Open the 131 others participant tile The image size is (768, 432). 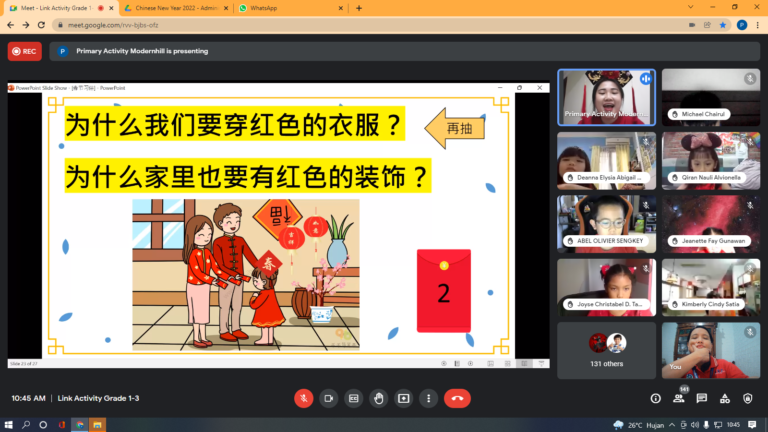[606, 349]
